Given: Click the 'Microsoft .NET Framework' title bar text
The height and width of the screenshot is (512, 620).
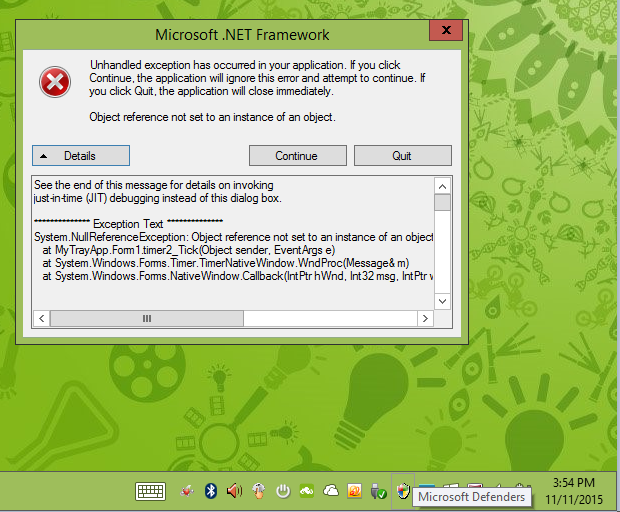Looking at the screenshot, I should [242, 35].
